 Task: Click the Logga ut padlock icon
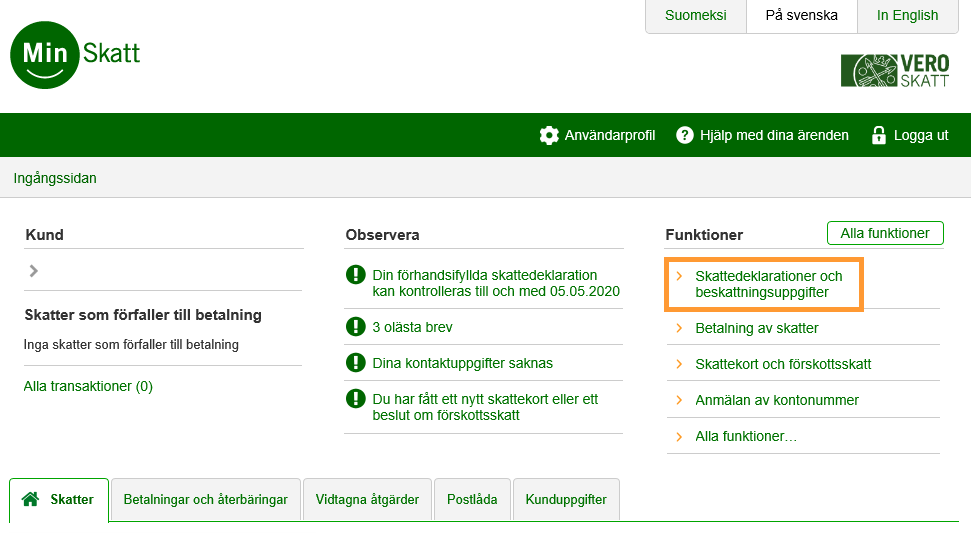click(x=879, y=135)
